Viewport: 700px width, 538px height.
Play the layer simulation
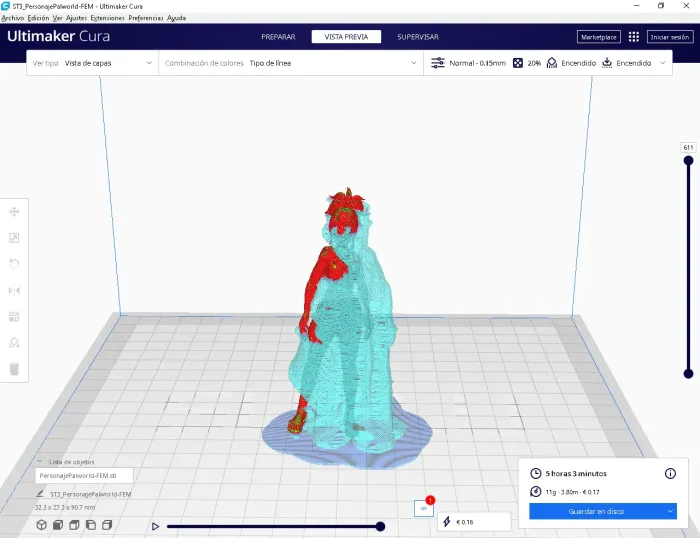[x=155, y=526]
